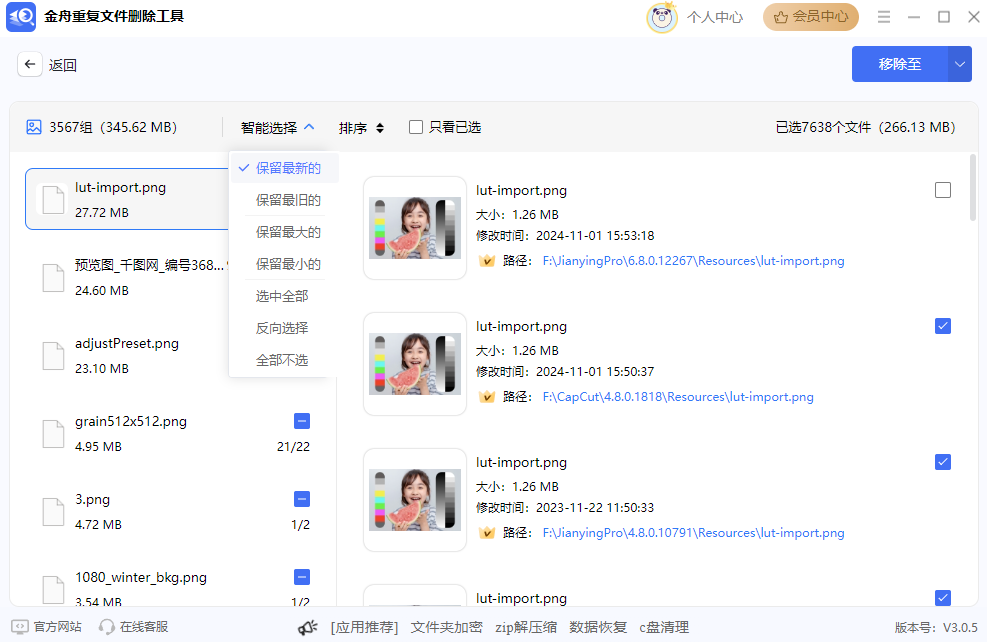Check the first lut-import.png entry checkbox
987x642 pixels.
pyautogui.click(x=942, y=189)
